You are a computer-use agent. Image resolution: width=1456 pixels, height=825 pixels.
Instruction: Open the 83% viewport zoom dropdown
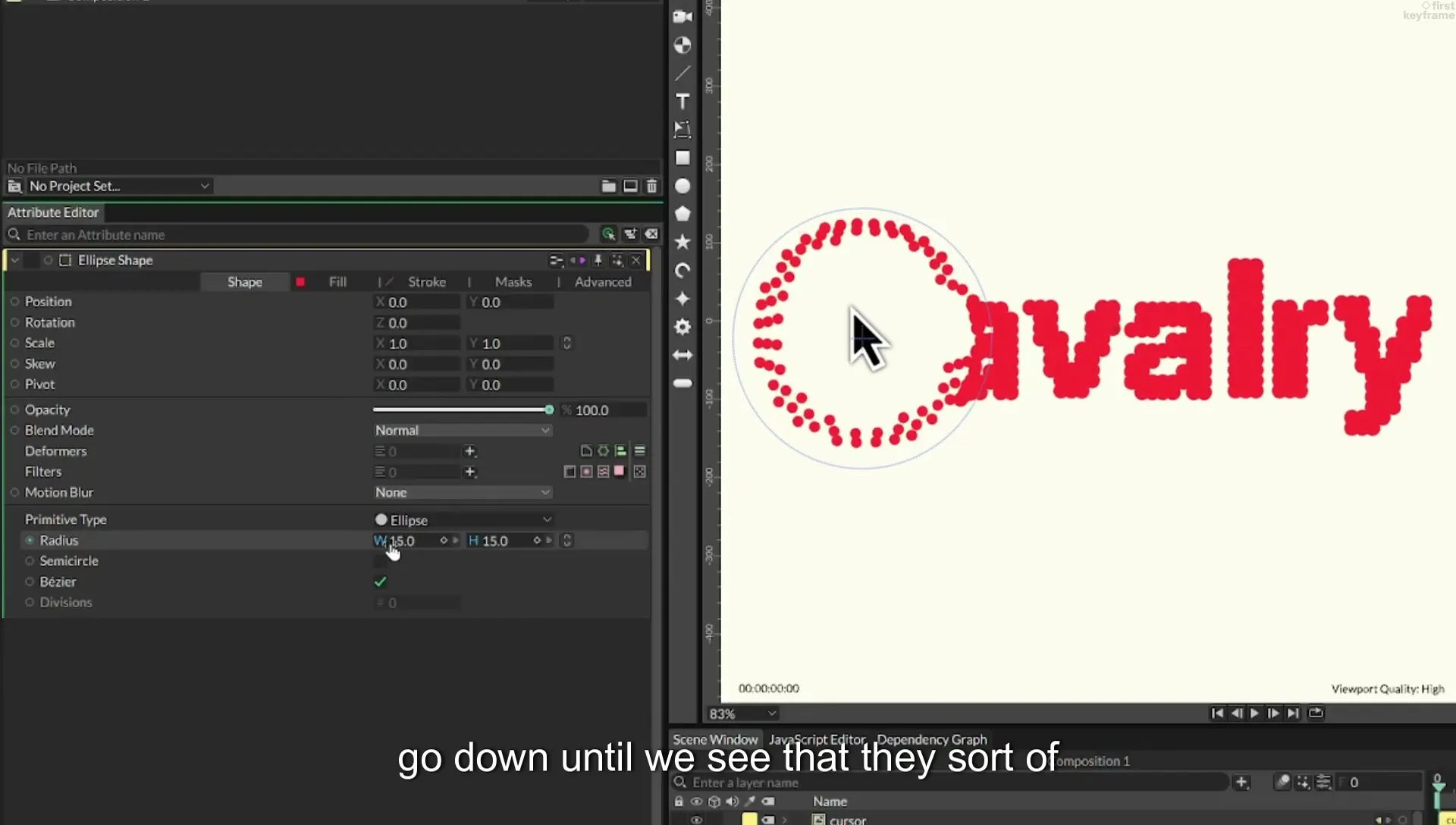coord(742,714)
